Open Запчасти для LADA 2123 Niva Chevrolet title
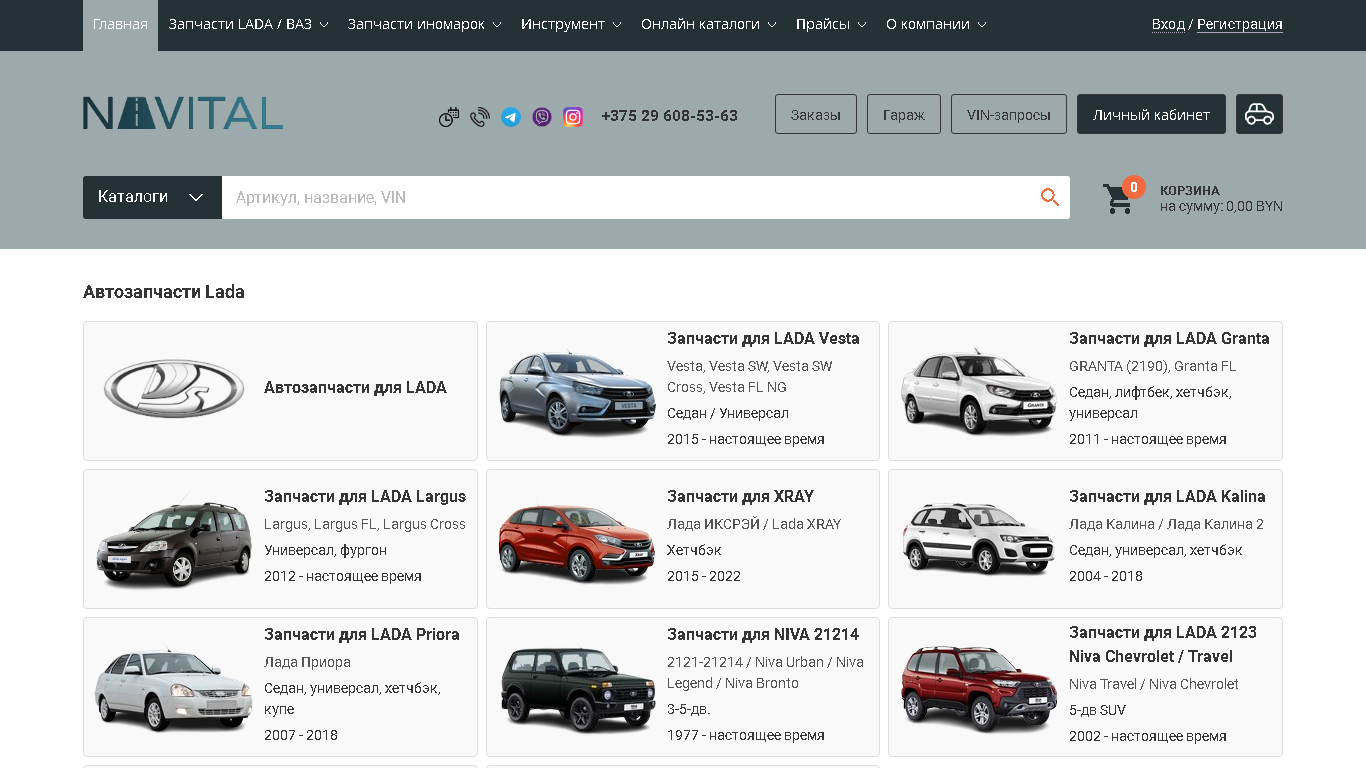This screenshot has width=1366, height=768. (x=1163, y=644)
